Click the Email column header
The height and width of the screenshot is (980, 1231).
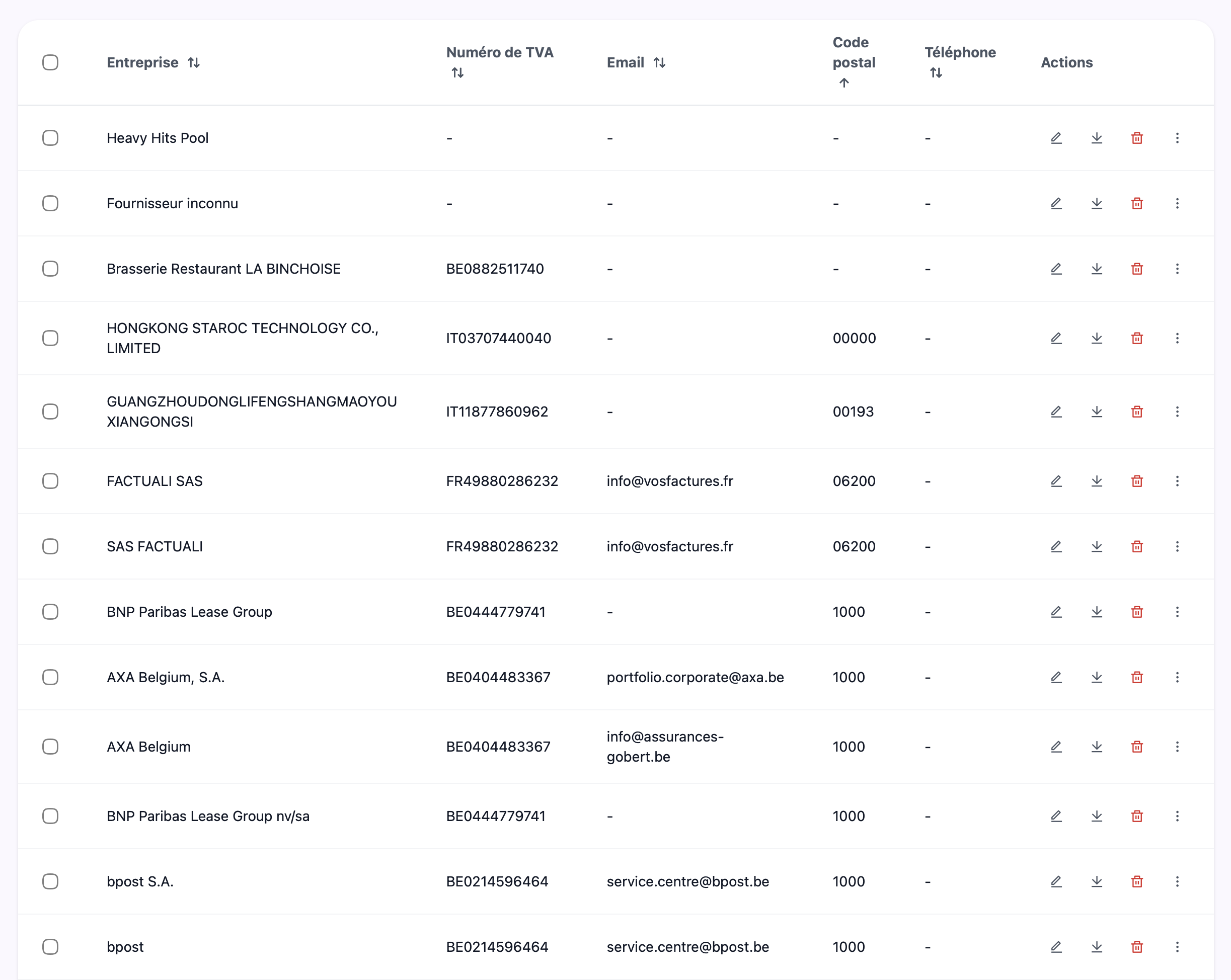pyautogui.click(x=660, y=63)
